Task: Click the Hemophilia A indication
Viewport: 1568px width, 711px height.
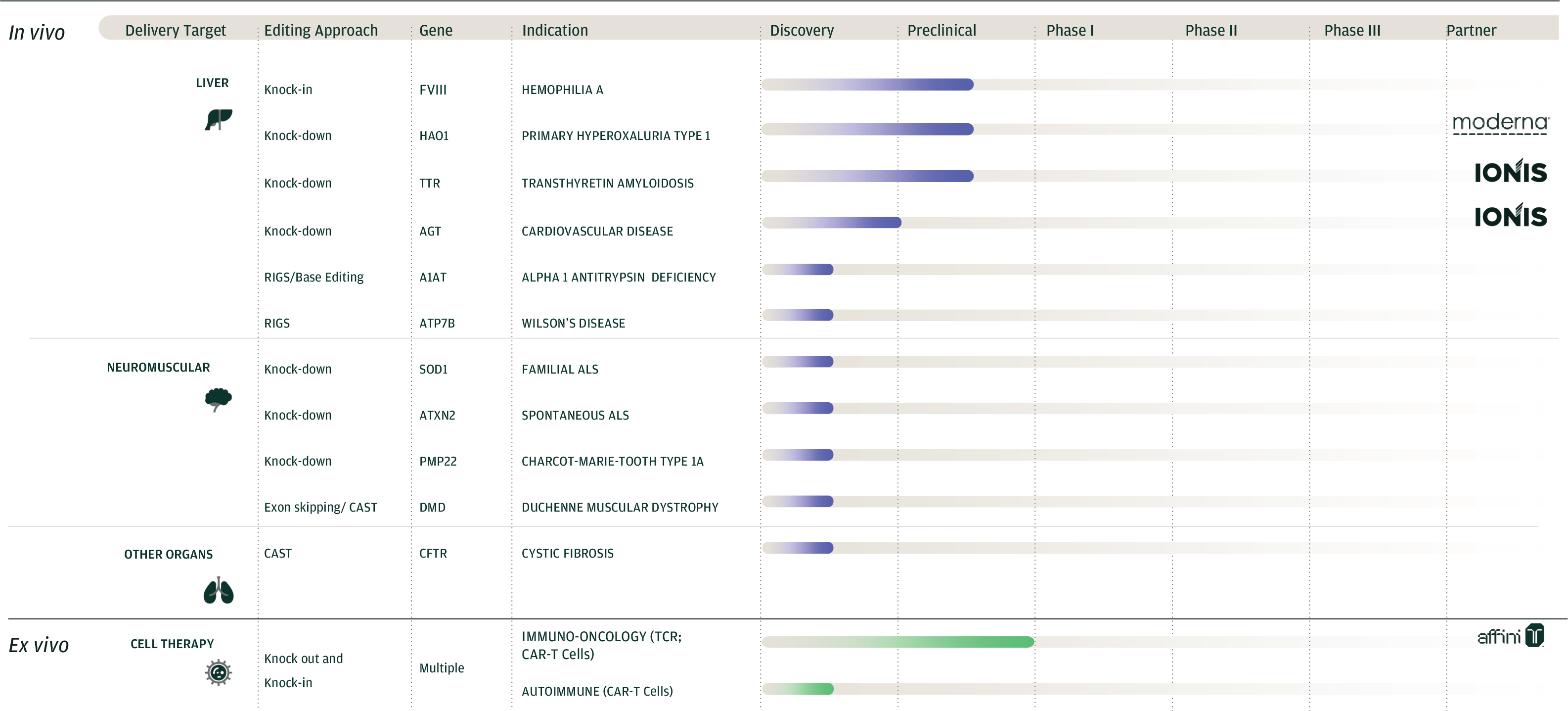Action: pos(562,90)
